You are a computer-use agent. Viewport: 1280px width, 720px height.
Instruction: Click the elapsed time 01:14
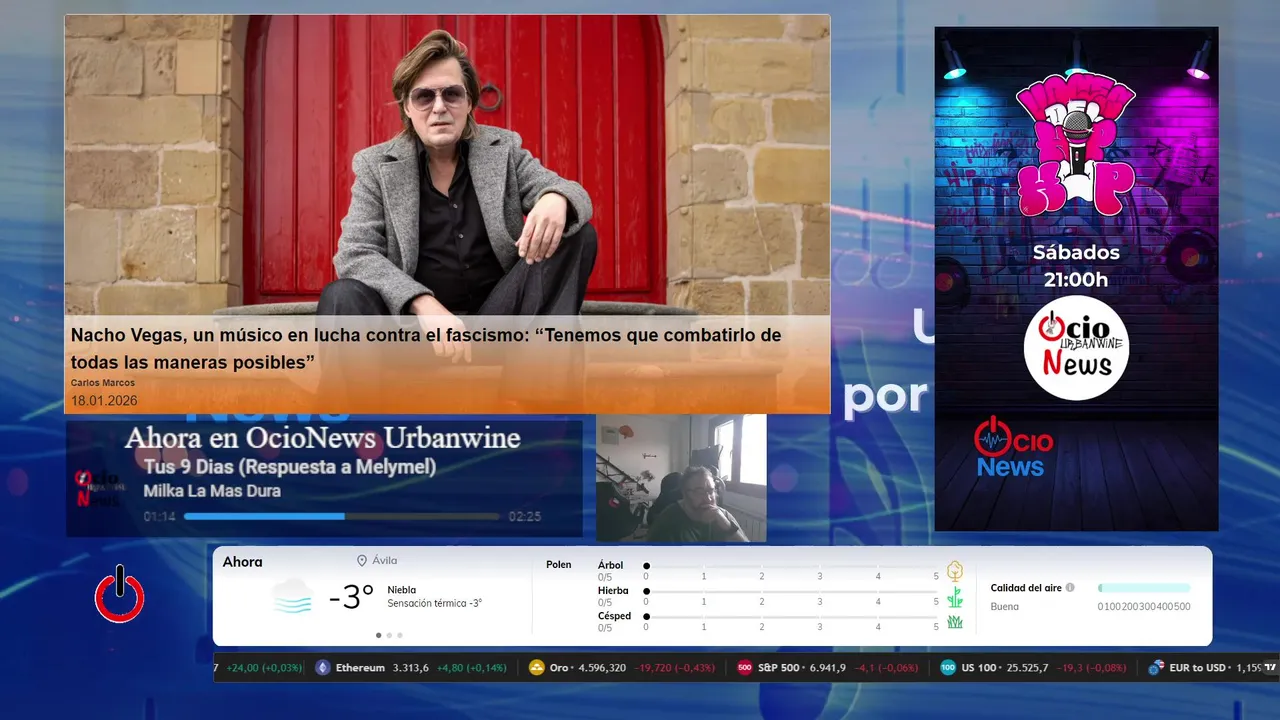[x=159, y=516]
